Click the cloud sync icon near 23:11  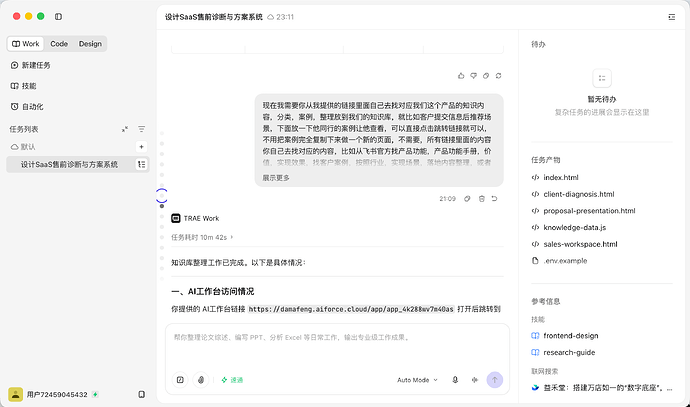(271, 17)
